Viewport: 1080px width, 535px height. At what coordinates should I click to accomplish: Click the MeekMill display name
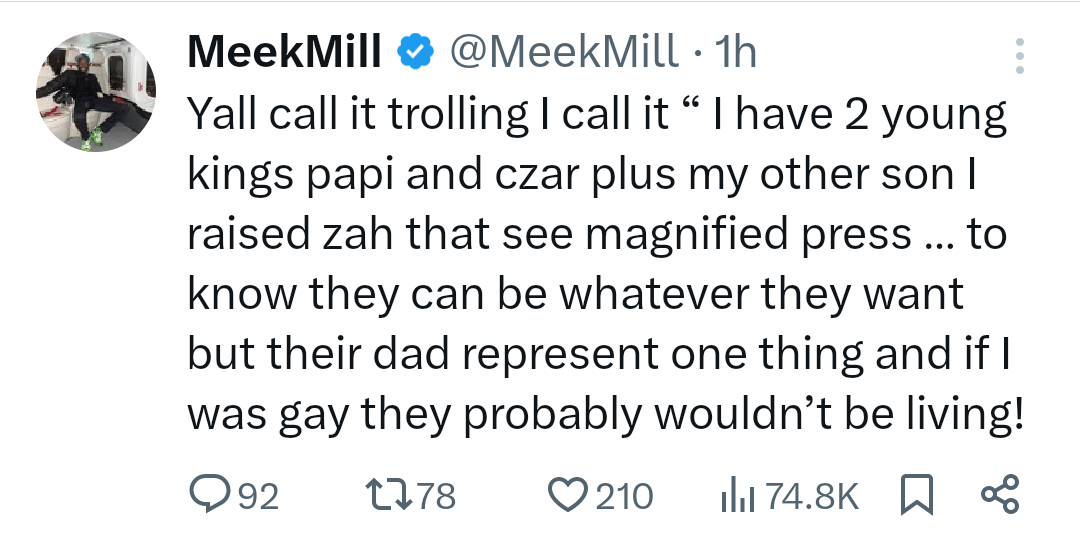284,54
